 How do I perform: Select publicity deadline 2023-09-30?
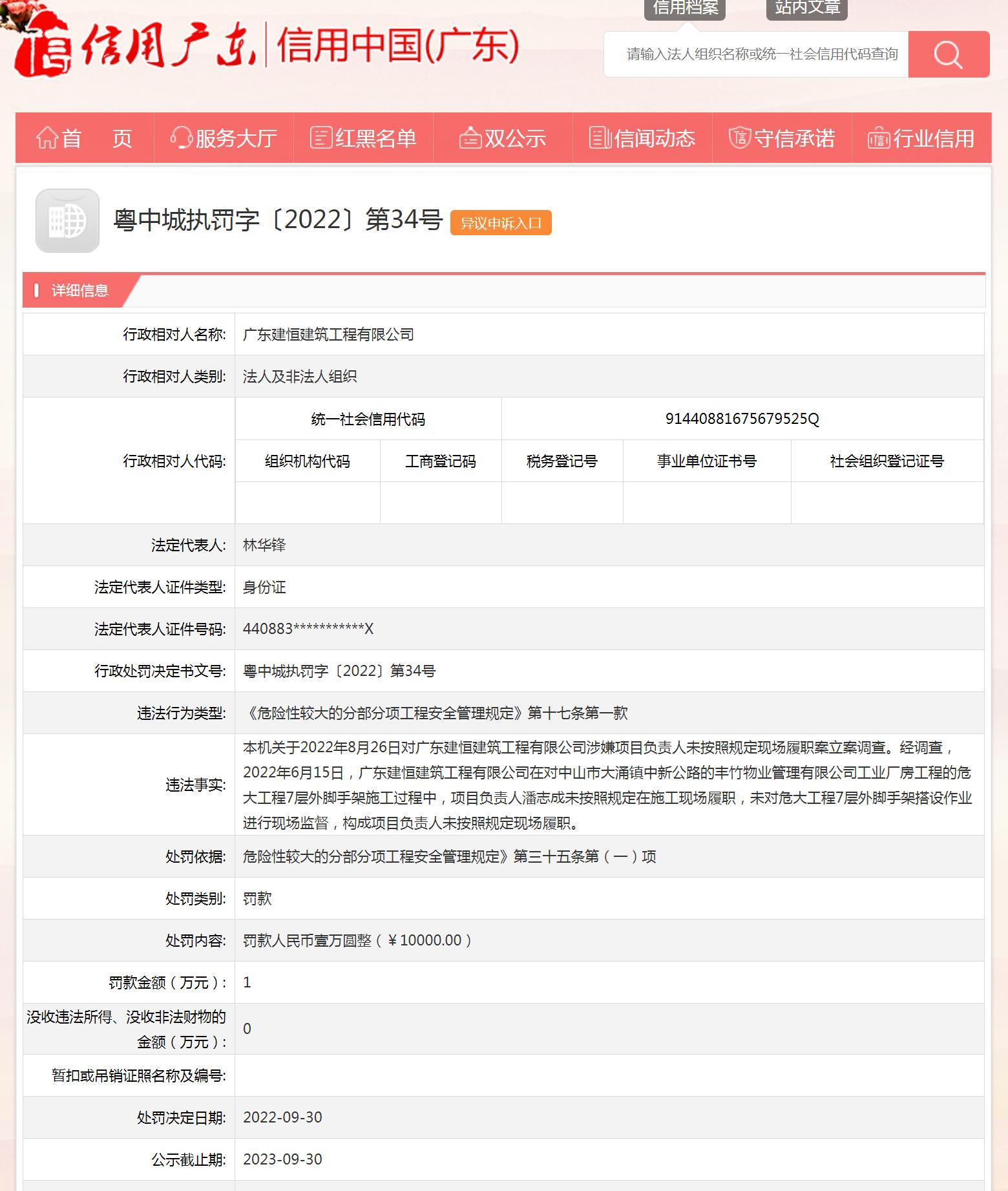coord(282,1159)
